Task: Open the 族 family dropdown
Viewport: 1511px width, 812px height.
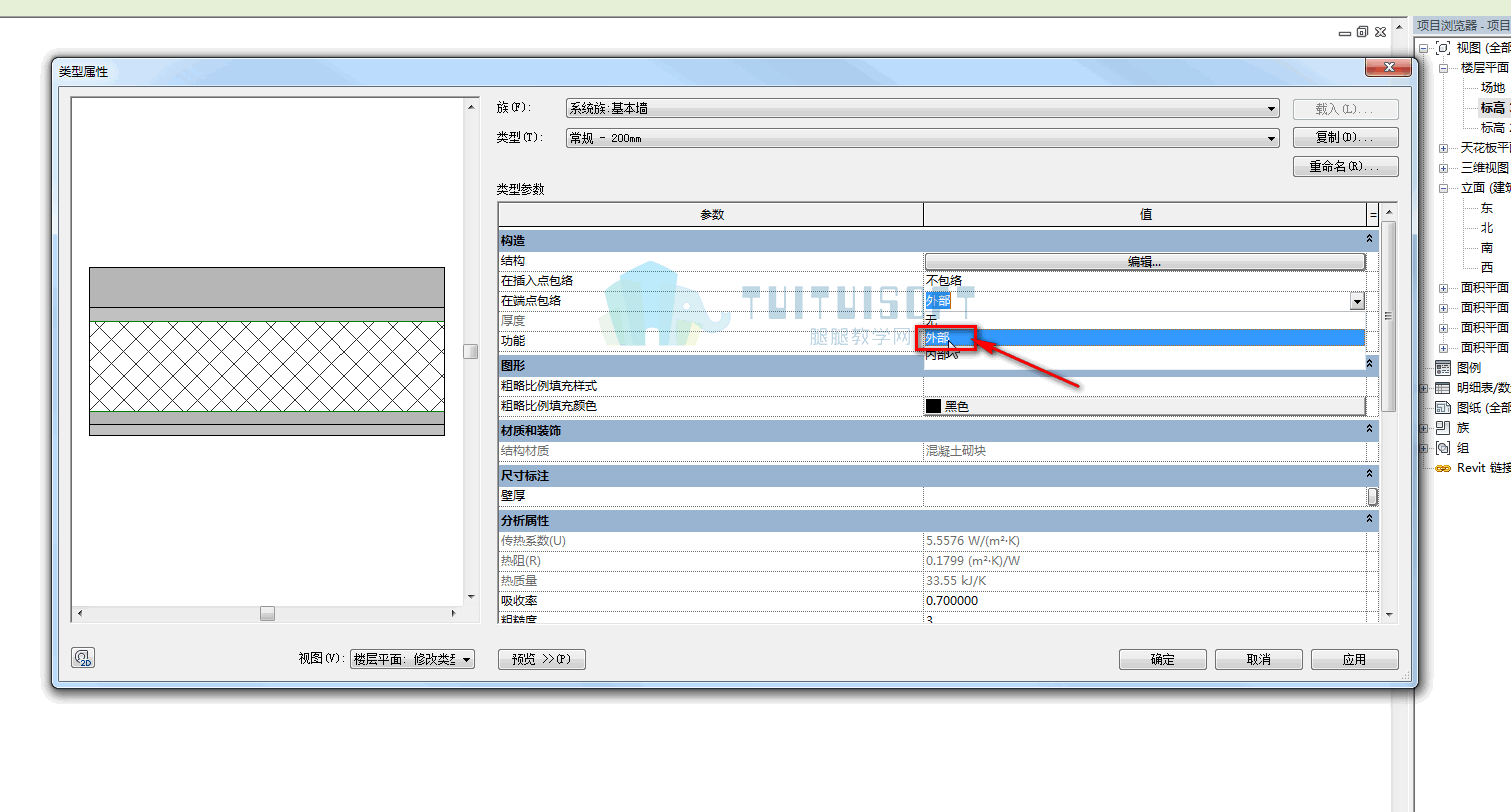Action: point(1271,108)
